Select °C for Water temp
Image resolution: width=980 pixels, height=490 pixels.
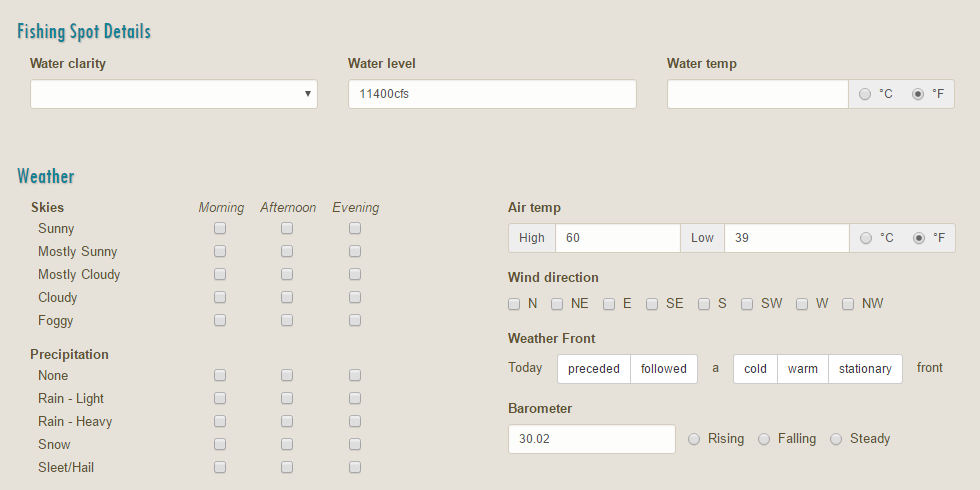pos(865,94)
